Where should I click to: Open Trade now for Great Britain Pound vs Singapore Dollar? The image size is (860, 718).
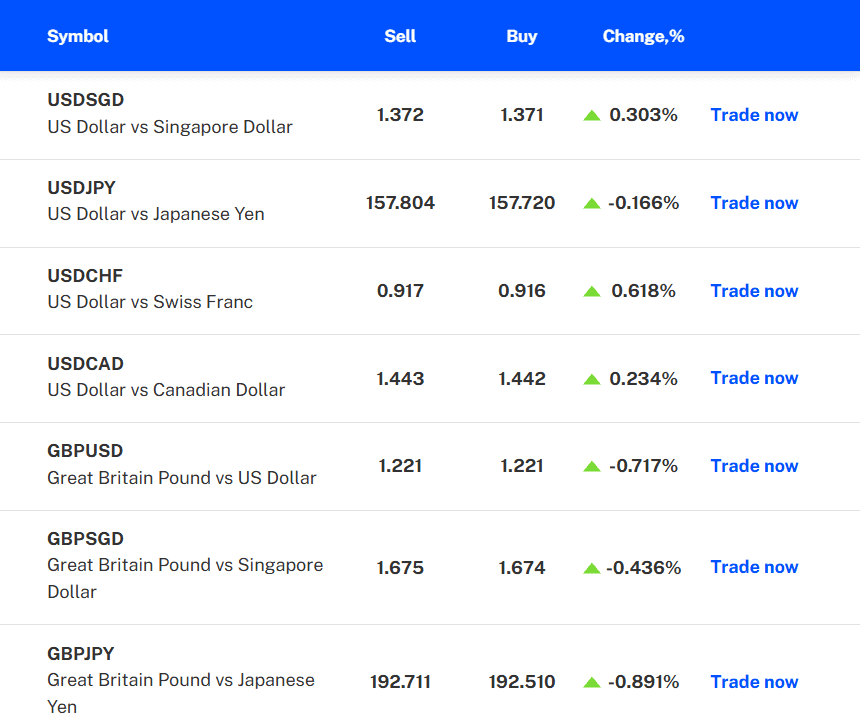pyautogui.click(x=754, y=567)
